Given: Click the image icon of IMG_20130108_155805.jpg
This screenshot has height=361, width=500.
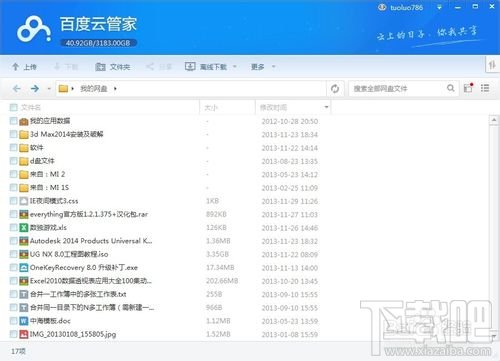Looking at the screenshot, I should click(24, 334).
